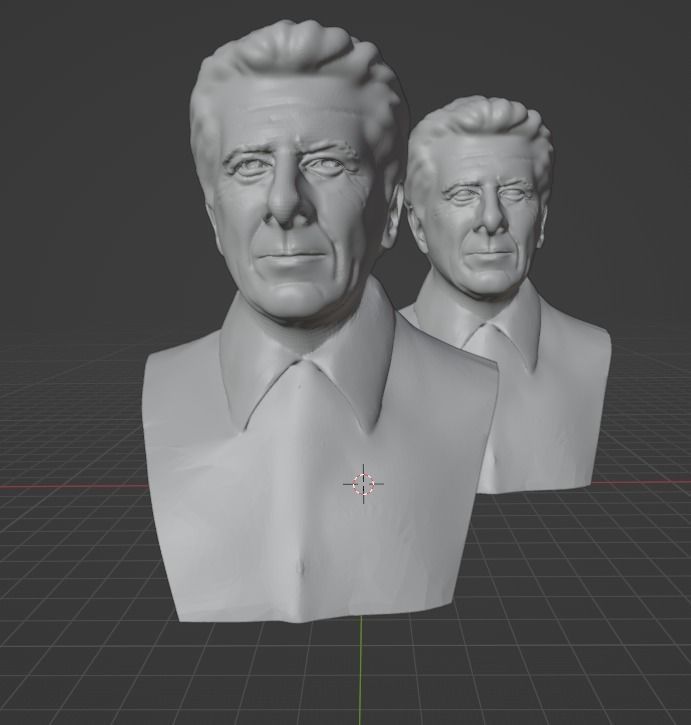Click the 3D cursor crosshair

click(x=364, y=484)
